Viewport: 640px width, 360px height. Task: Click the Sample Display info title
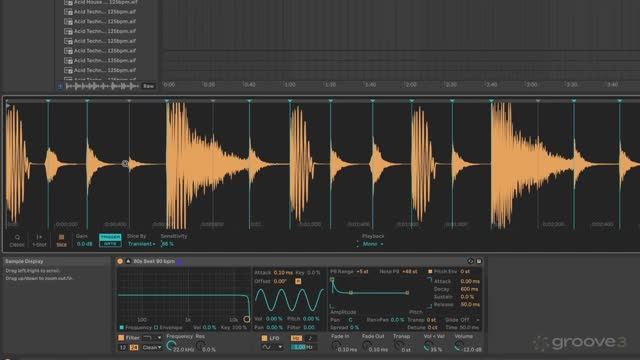click(x=24, y=261)
